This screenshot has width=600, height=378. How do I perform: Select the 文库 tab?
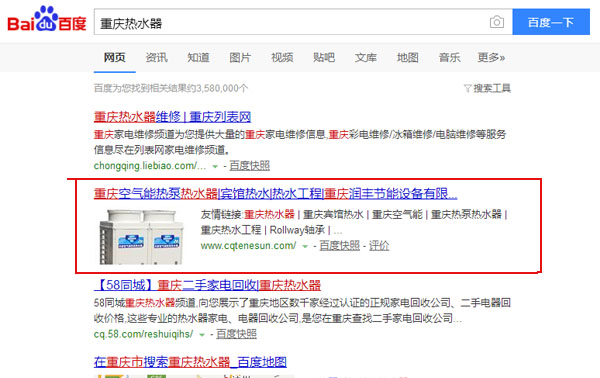(x=365, y=58)
